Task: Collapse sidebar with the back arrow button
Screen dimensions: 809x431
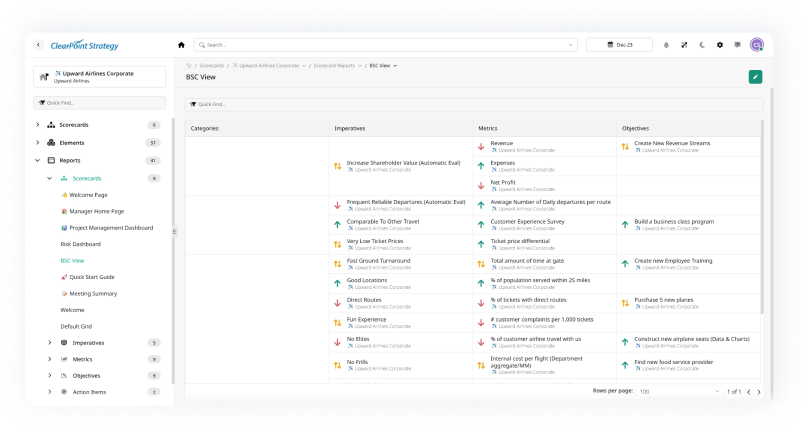Action: 38,45
